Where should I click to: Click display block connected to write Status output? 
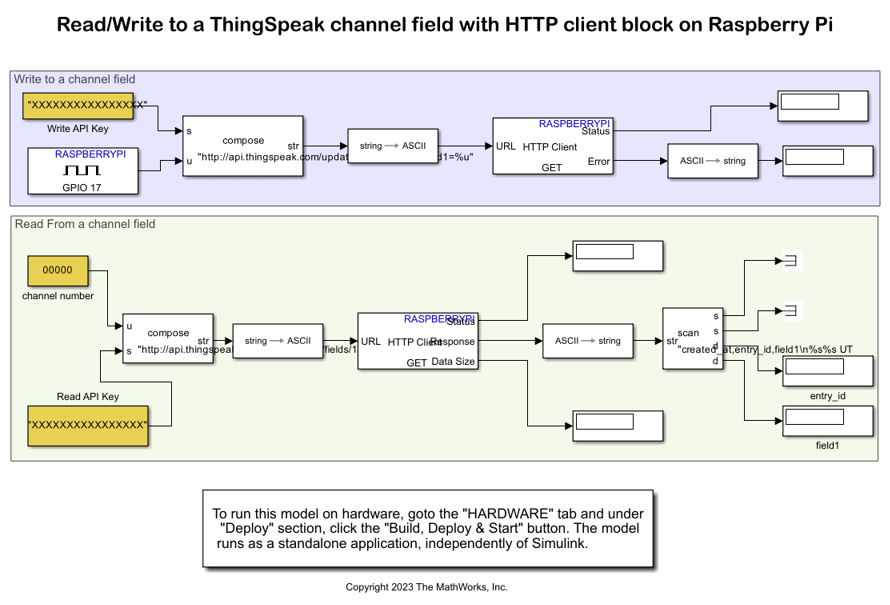[822, 106]
